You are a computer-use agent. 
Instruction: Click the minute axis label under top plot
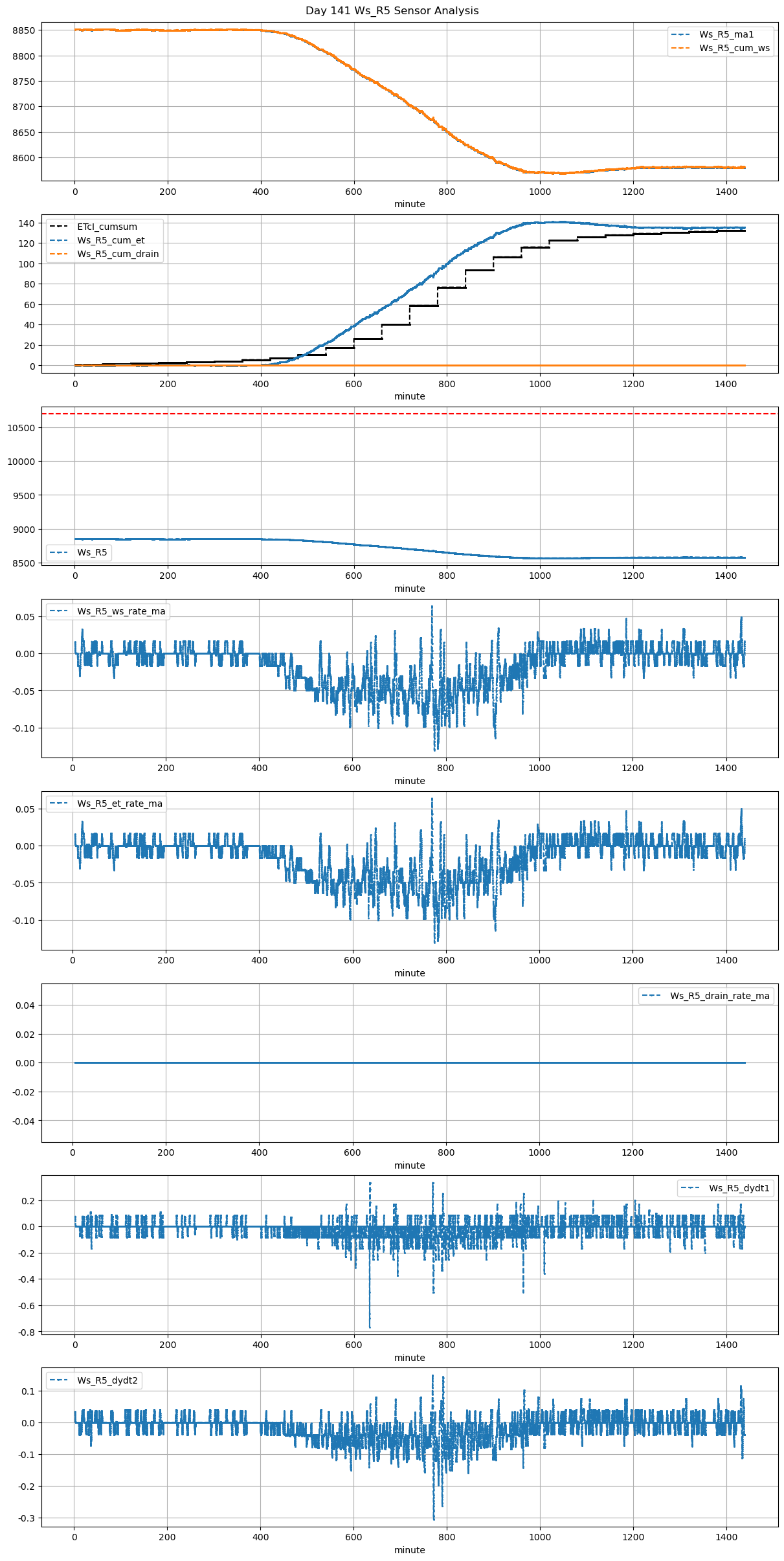(x=410, y=204)
